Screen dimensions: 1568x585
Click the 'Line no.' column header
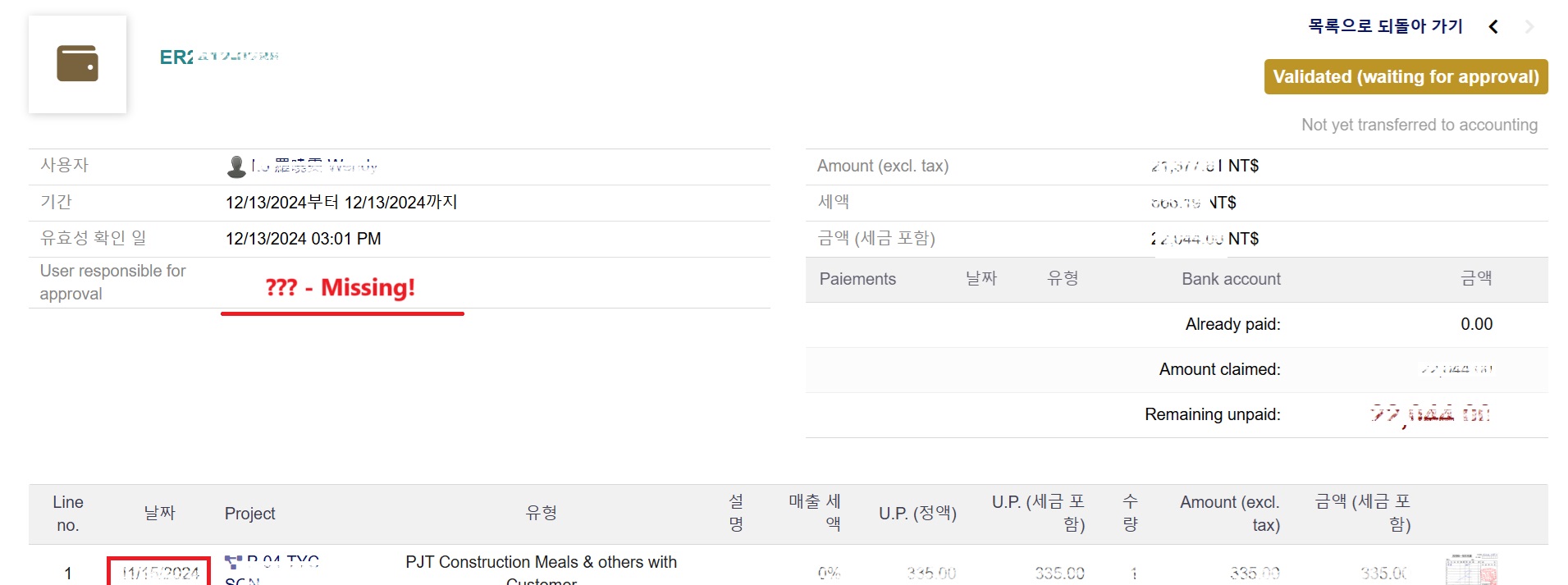pos(68,514)
